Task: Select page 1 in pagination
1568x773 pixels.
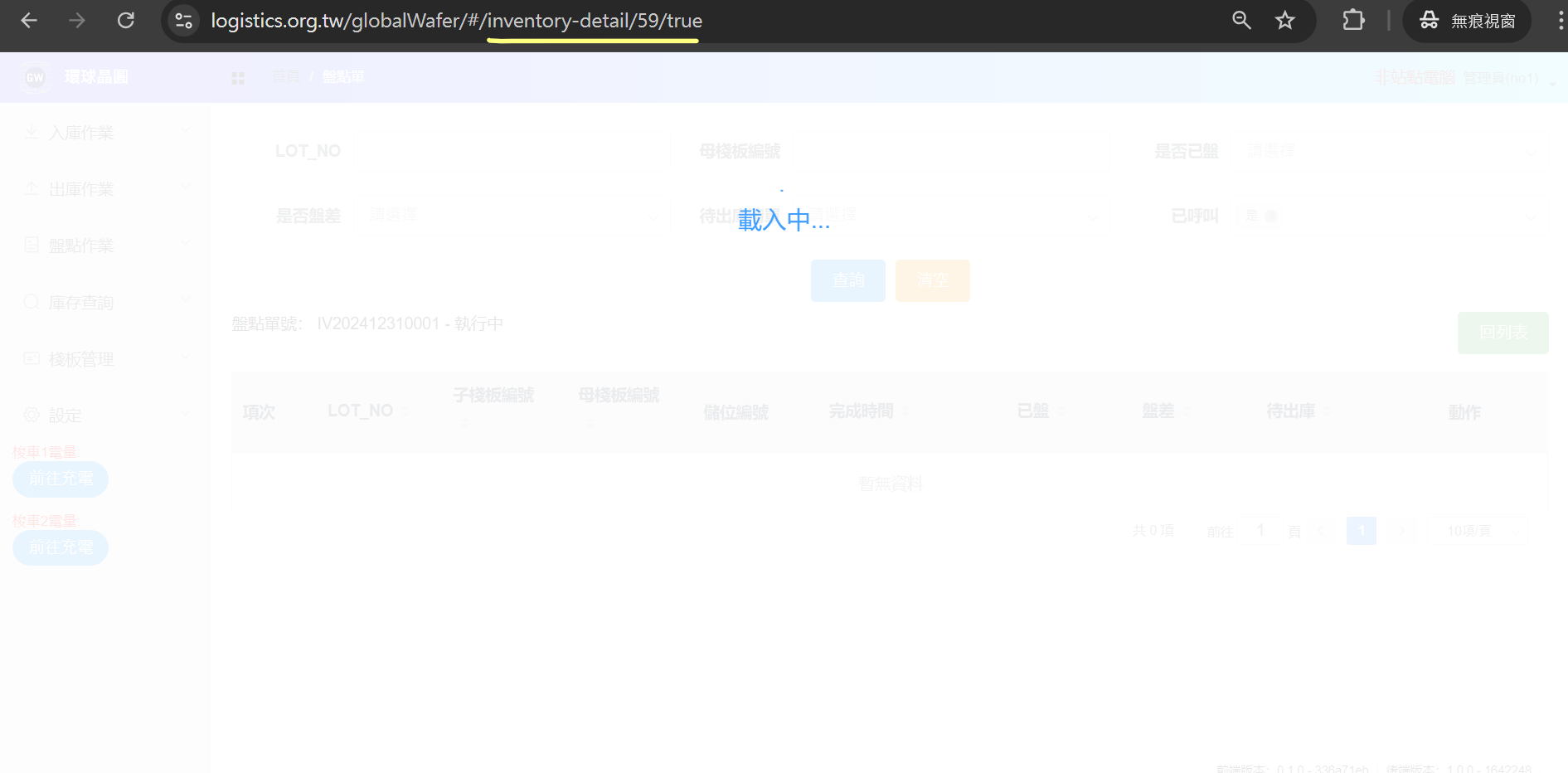Action: point(1362,531)
